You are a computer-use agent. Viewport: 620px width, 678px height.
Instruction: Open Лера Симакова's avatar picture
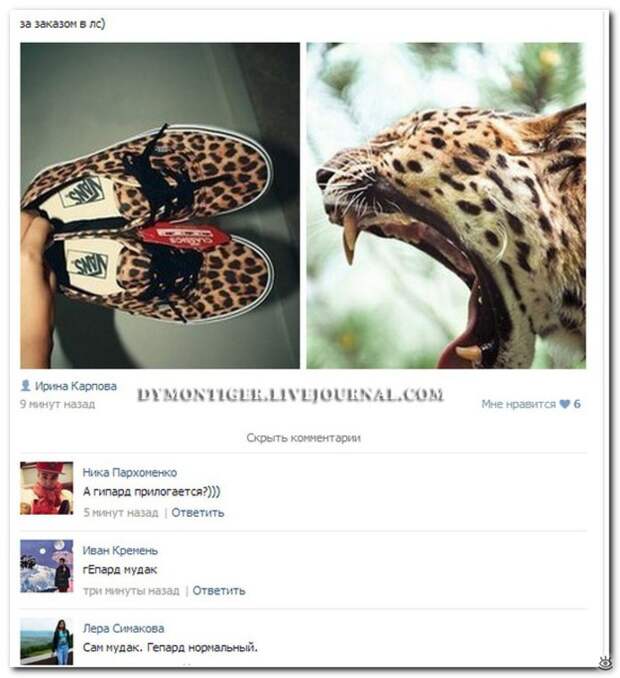47,642
